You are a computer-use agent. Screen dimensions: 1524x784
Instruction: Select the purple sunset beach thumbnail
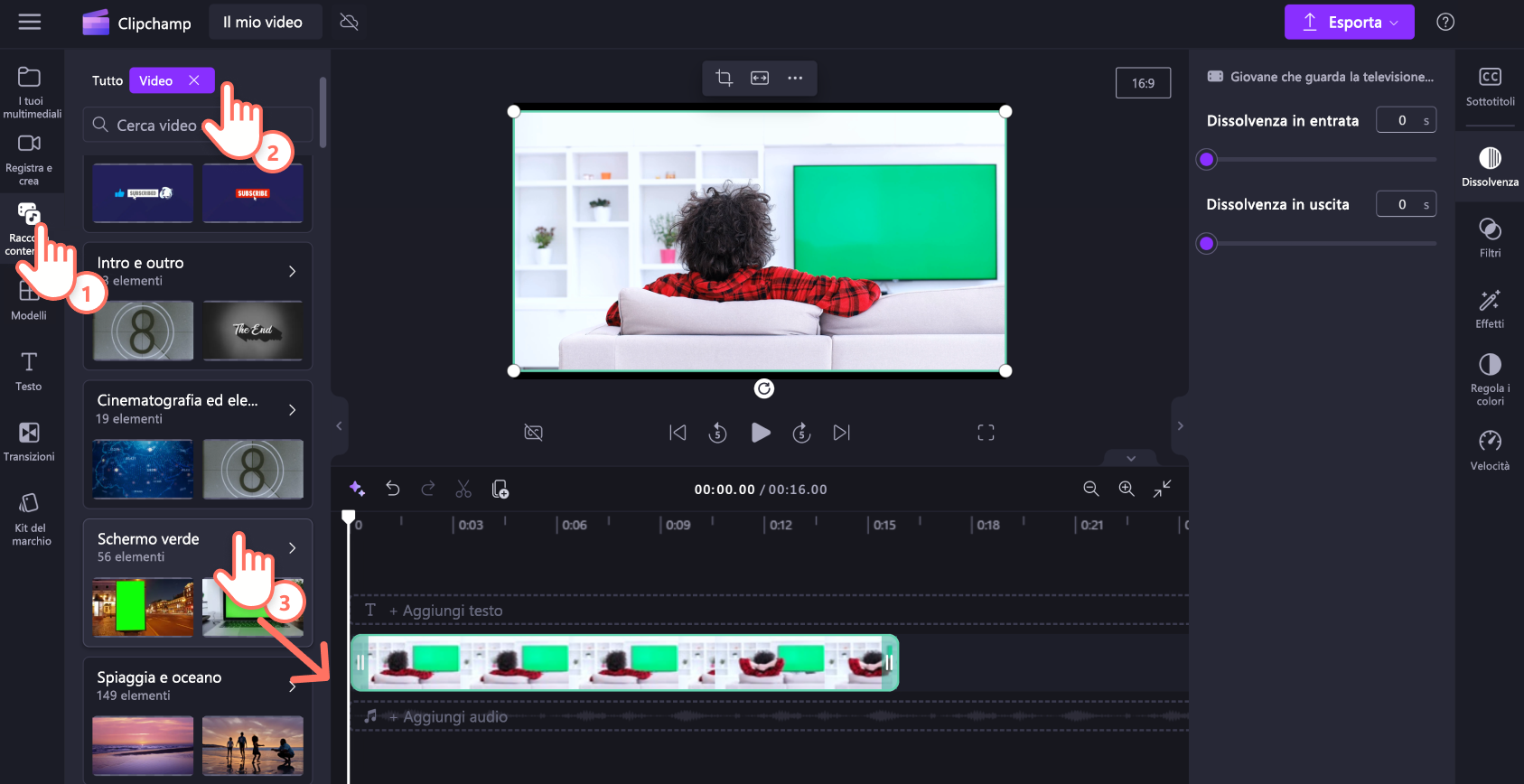(143, 745)
